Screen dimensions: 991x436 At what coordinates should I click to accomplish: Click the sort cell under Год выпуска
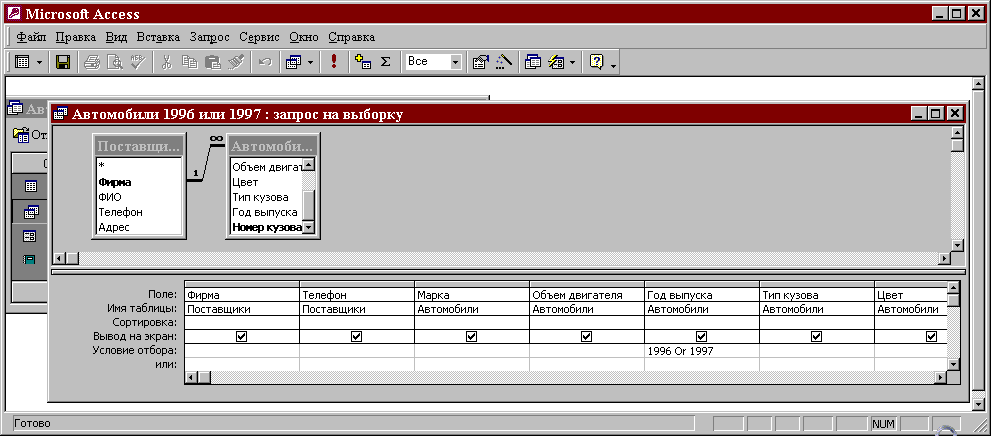pyautogui.click(x=702, y=323)
